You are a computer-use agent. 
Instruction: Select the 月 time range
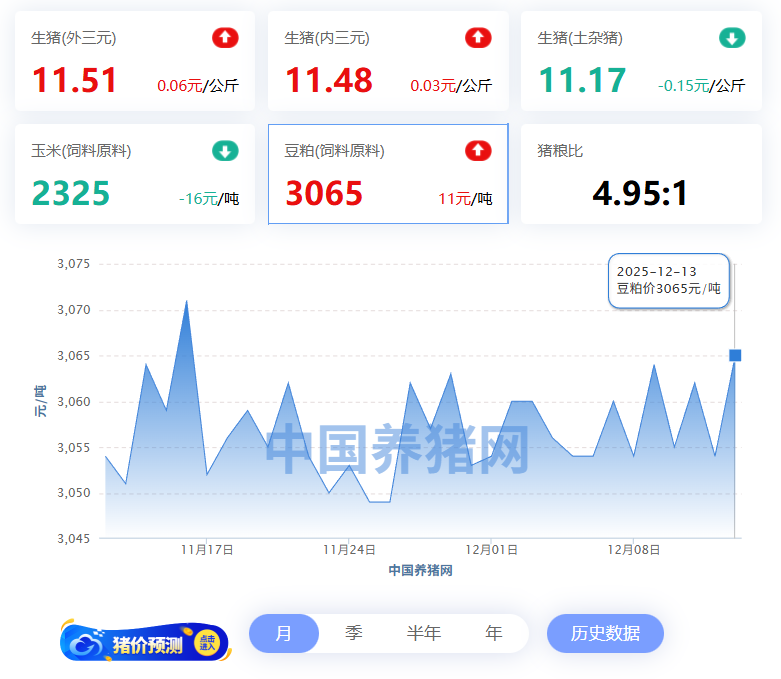(284, 633)
